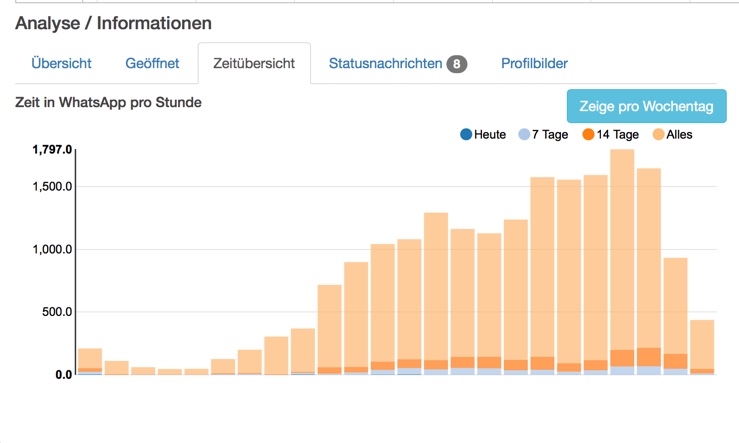Viewport: 739px width, 443px height.
Task: Click the tallest bar in the chart
Action: pyautogui.click(x=622, y=262)
